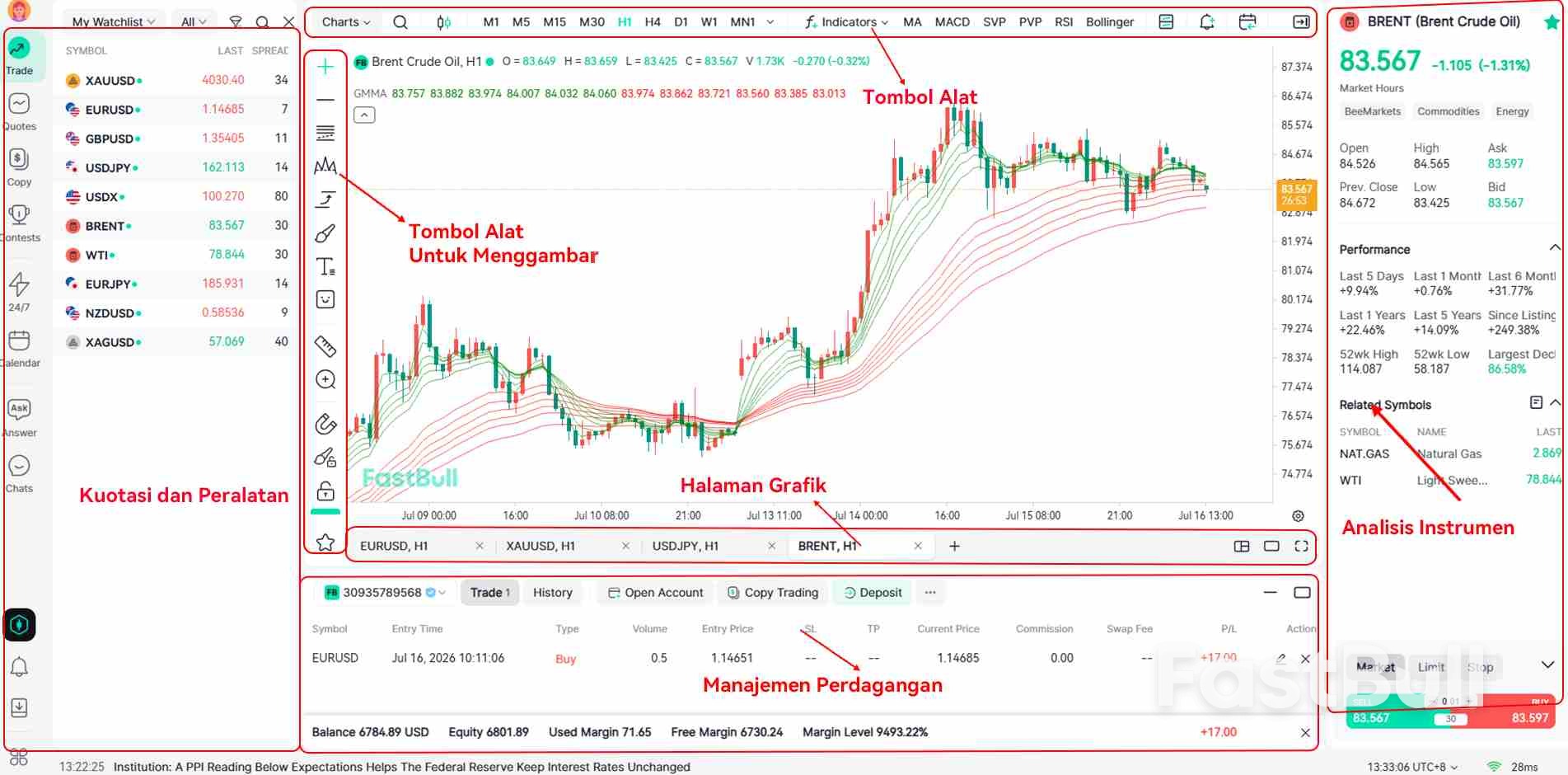Close the EURUSD Buy position
The width and height of the screenshot is (1568, 775).
1305,659
